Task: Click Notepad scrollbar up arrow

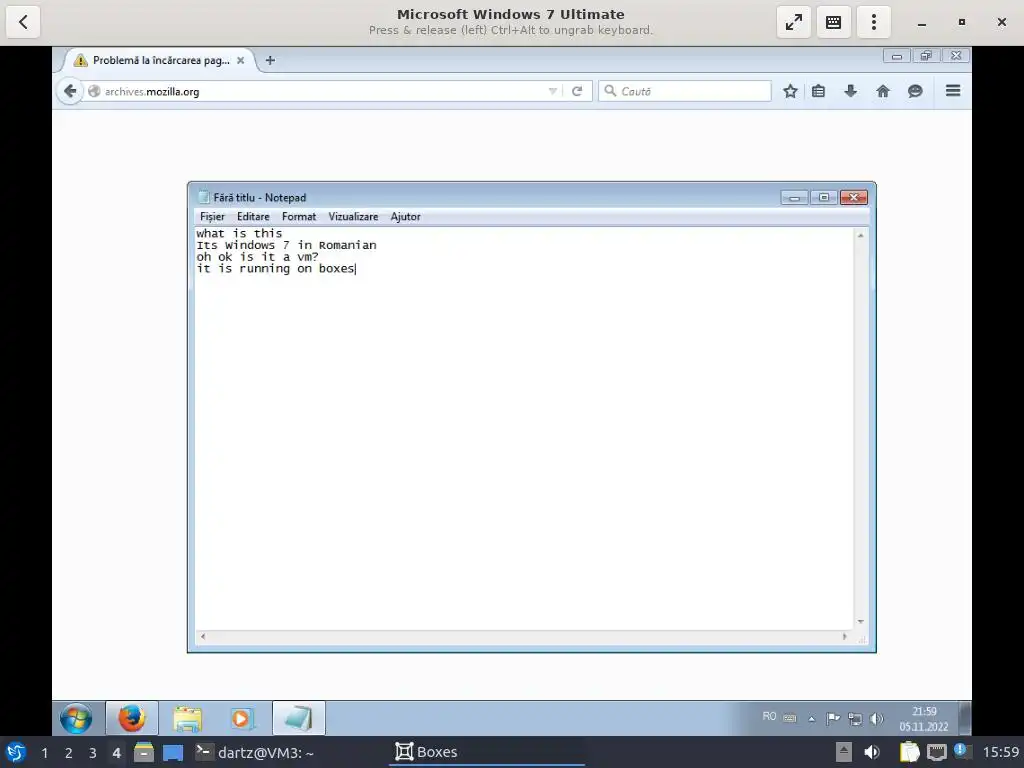Action: point(860,235)
